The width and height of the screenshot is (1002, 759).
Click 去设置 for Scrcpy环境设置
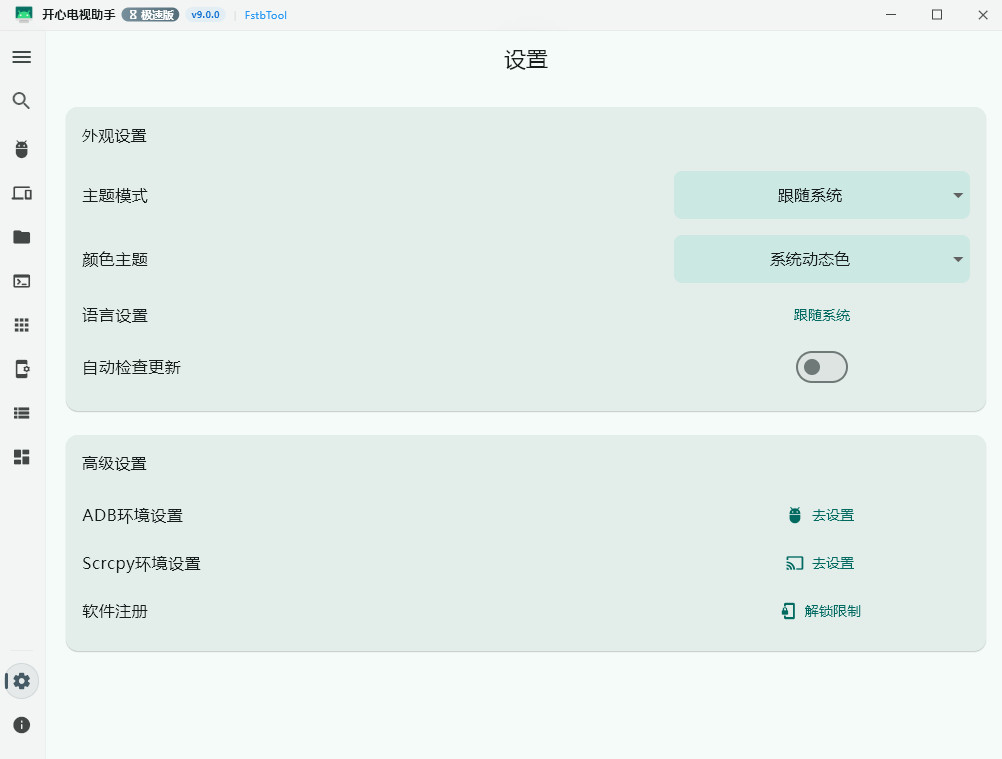point(833,563)
